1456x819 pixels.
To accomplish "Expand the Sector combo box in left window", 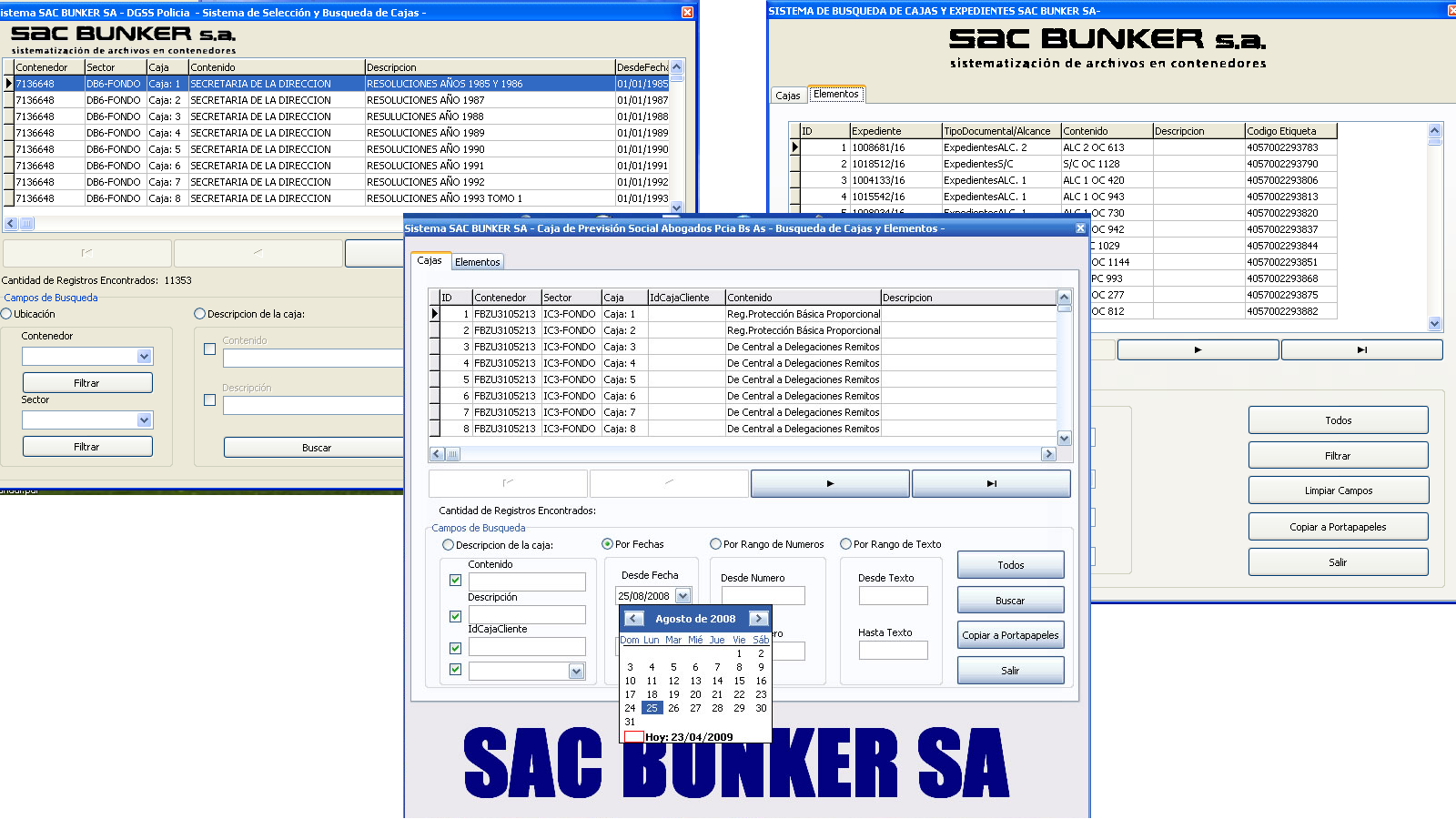I will [144, 420].
